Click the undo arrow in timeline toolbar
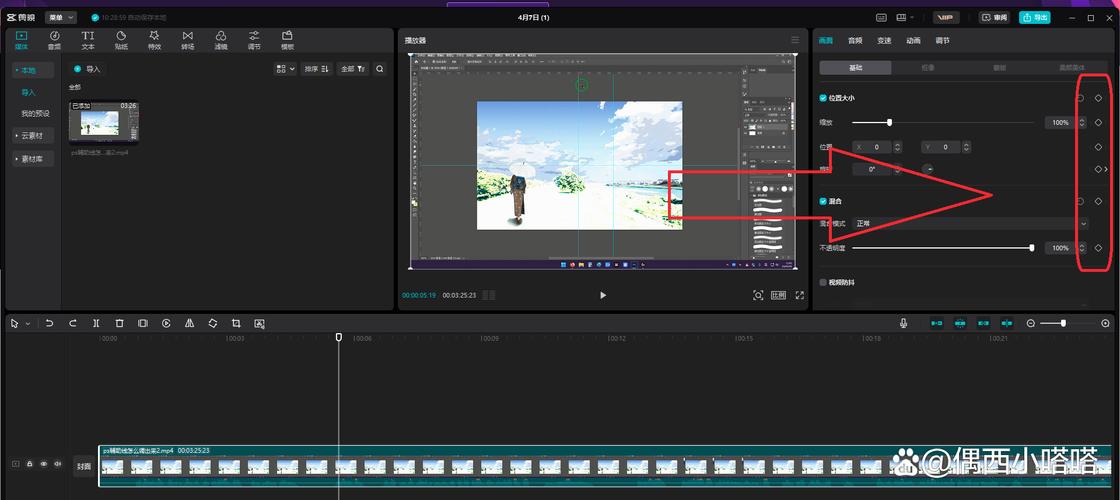Viewport: 1120px width, 500px height. [49, 323]
